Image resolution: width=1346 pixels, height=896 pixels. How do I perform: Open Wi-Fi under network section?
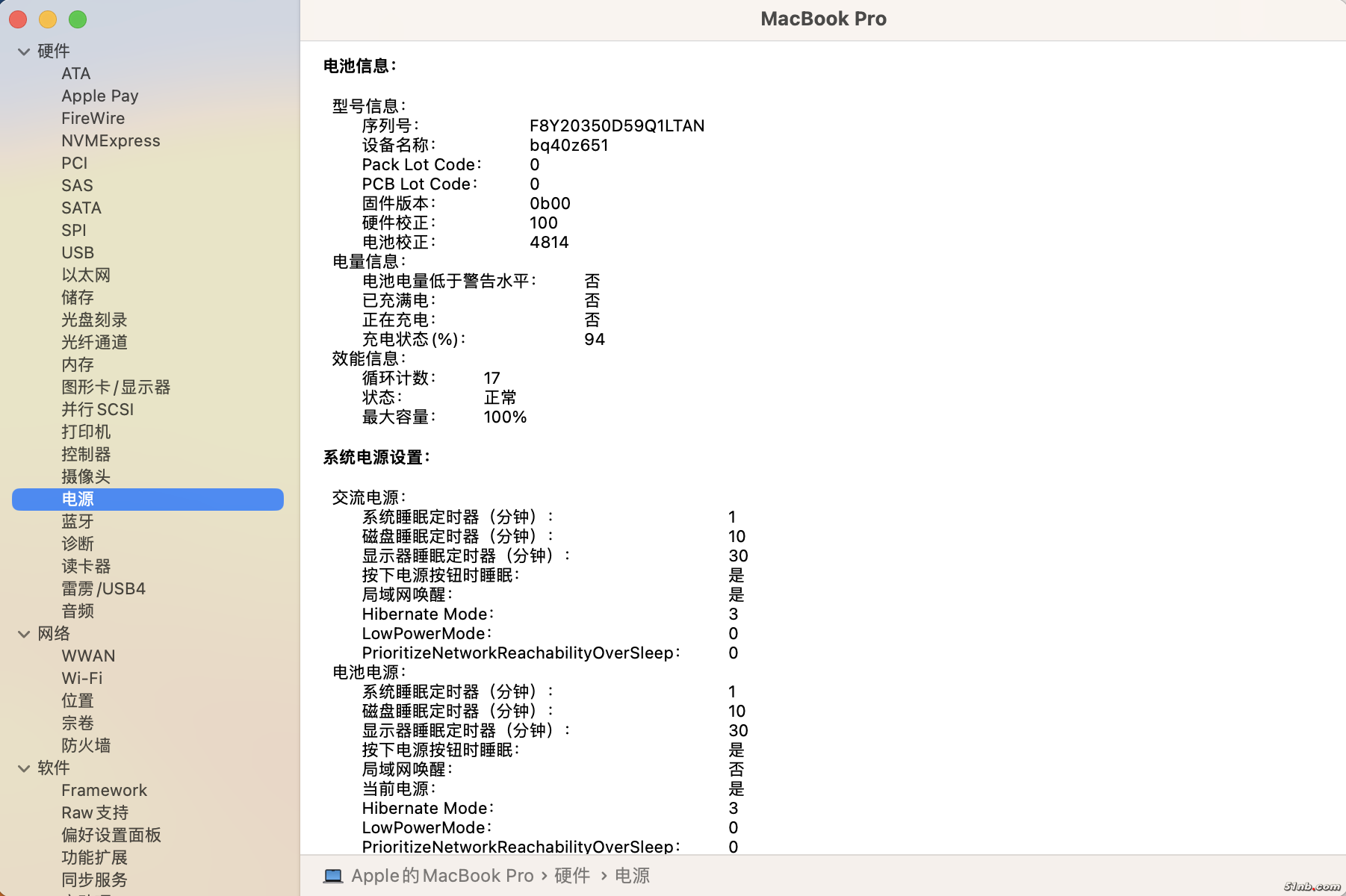point(82,679)
